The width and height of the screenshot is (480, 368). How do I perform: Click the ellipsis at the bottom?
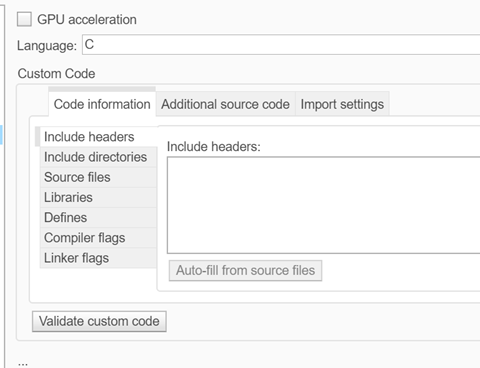pyautogui.click(x=23, y=364)
